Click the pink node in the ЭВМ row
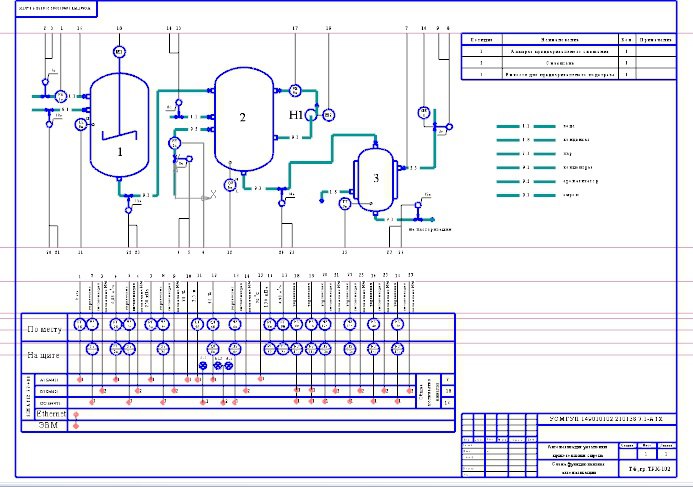 click(76, 426)
